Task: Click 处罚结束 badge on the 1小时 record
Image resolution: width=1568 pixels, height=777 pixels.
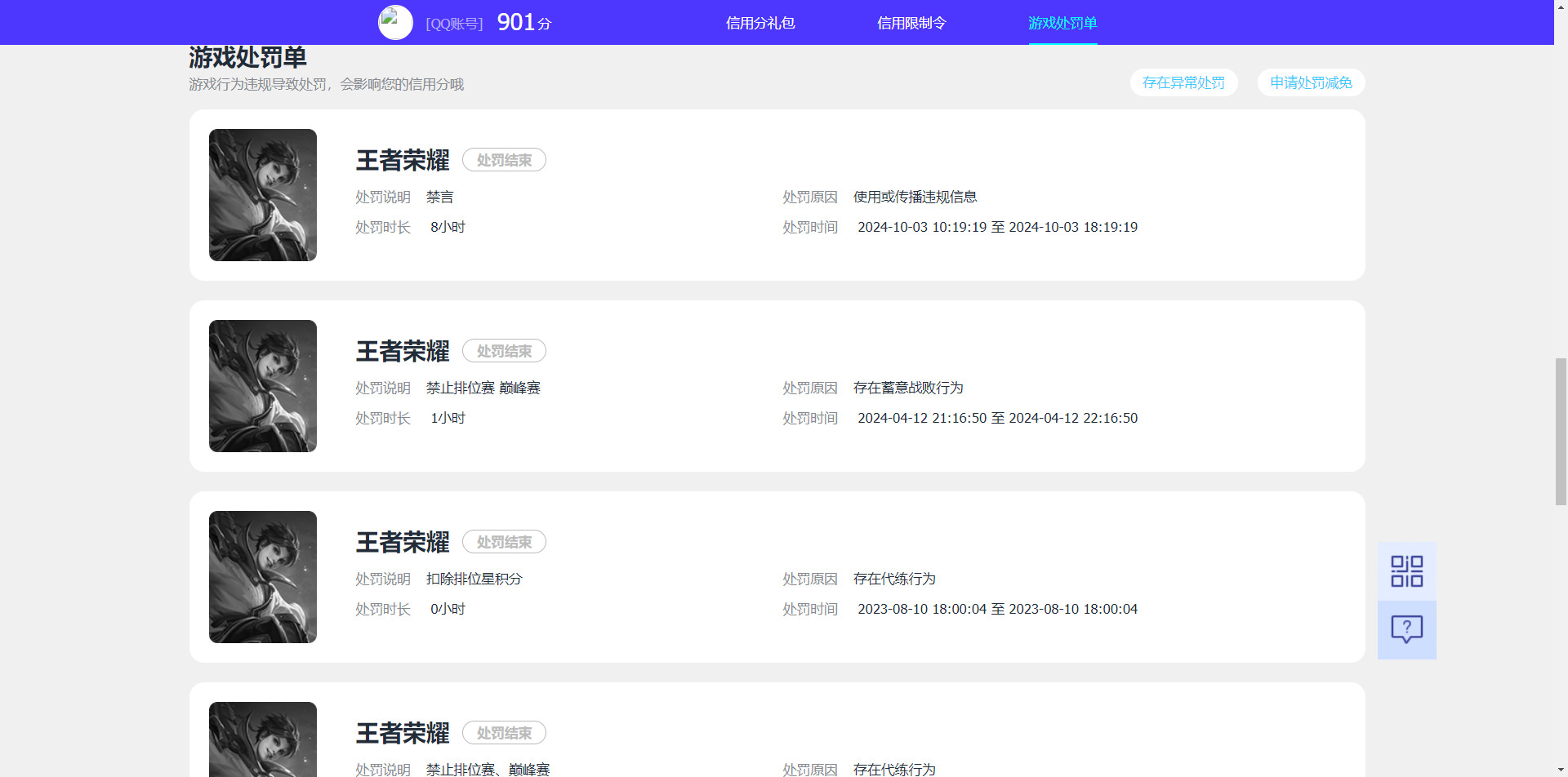Action: coord(504,351)
